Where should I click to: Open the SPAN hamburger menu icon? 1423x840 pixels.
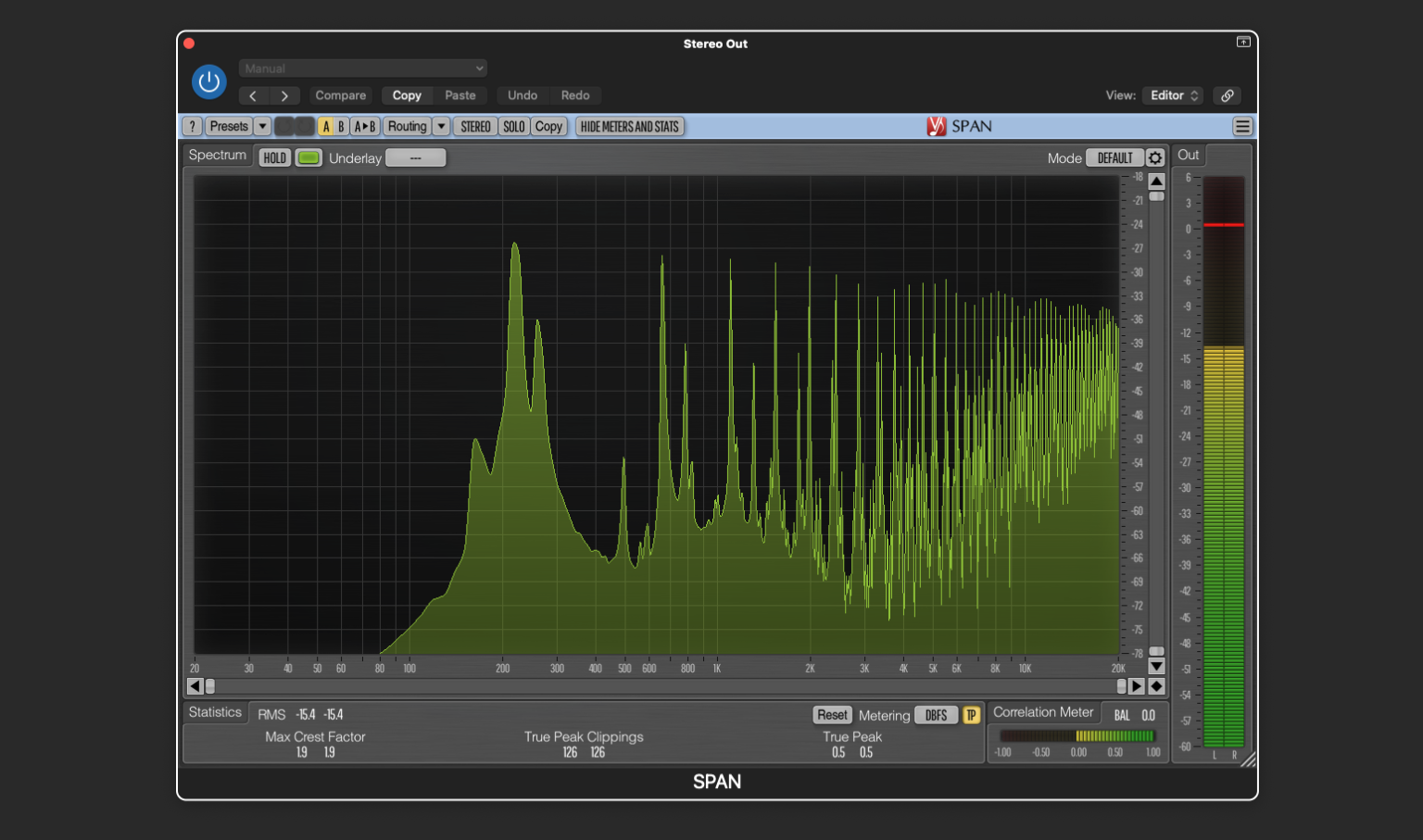(x=1242, y=126)
